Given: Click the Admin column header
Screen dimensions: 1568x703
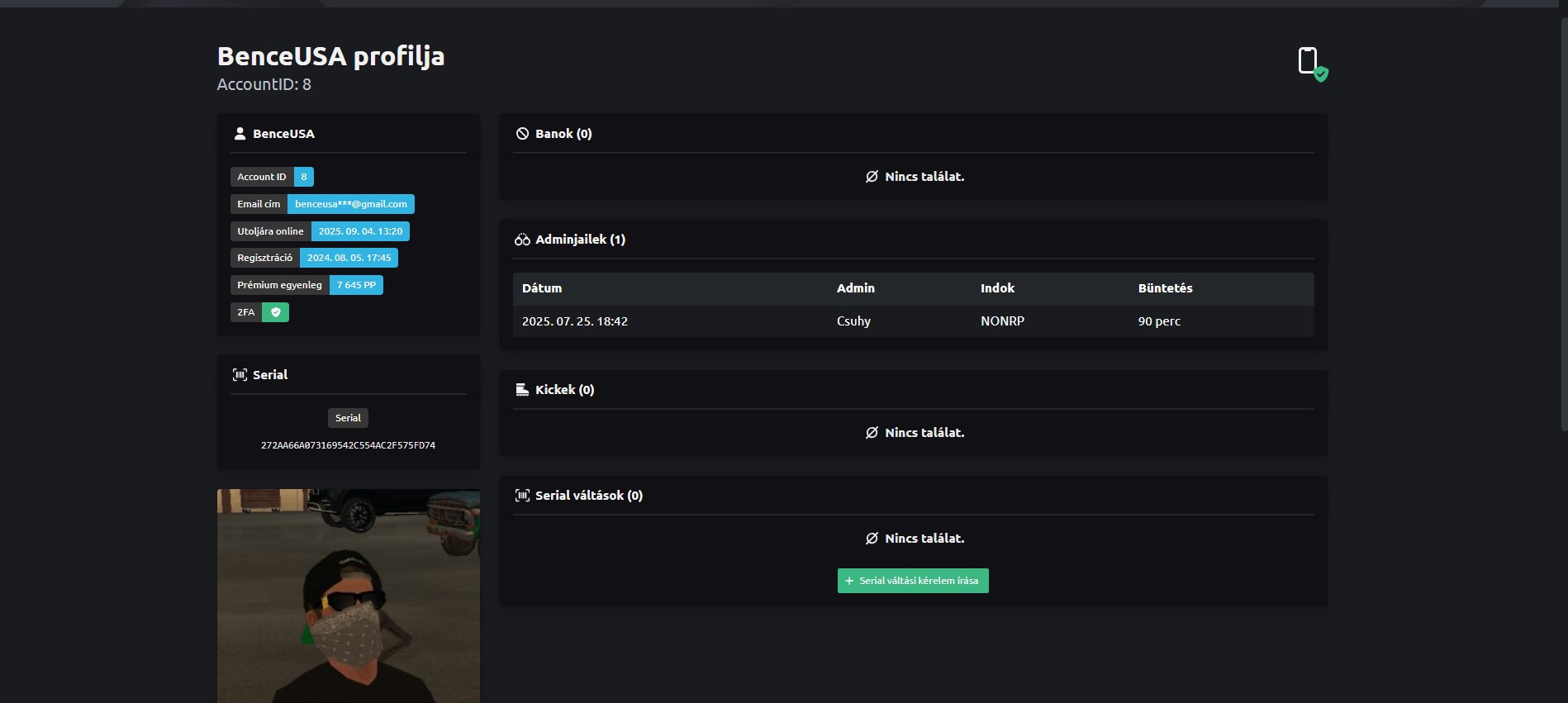Looking at the screenshot, I should (x=855, y=288).
